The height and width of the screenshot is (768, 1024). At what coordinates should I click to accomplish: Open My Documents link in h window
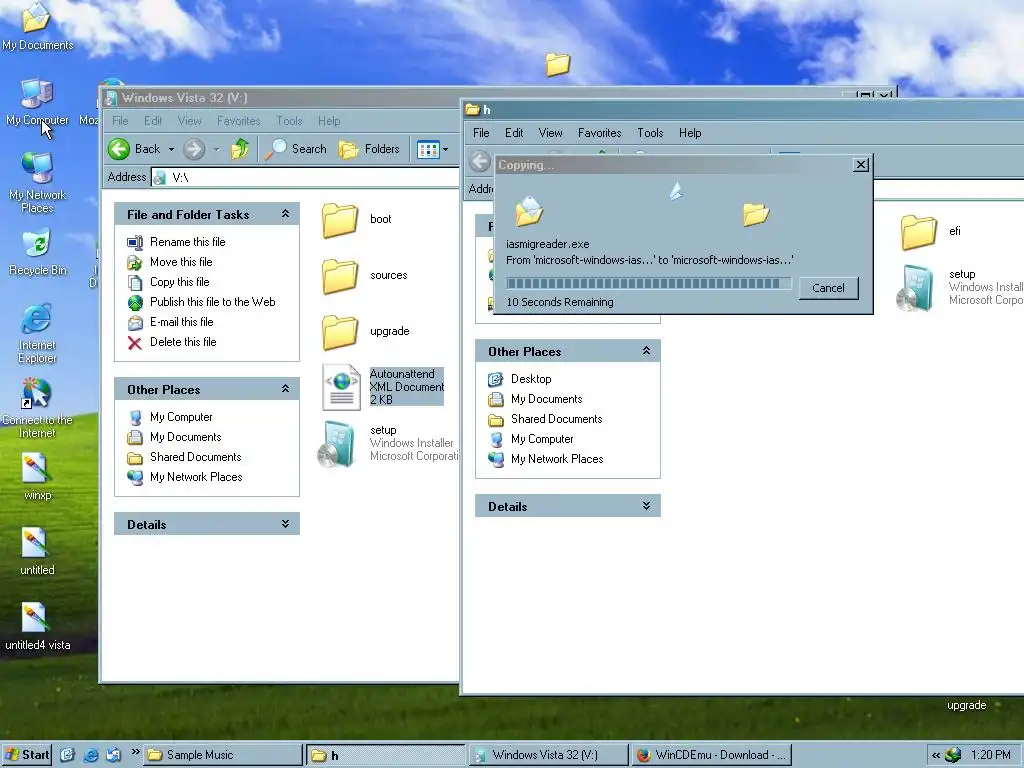(547, 399)
